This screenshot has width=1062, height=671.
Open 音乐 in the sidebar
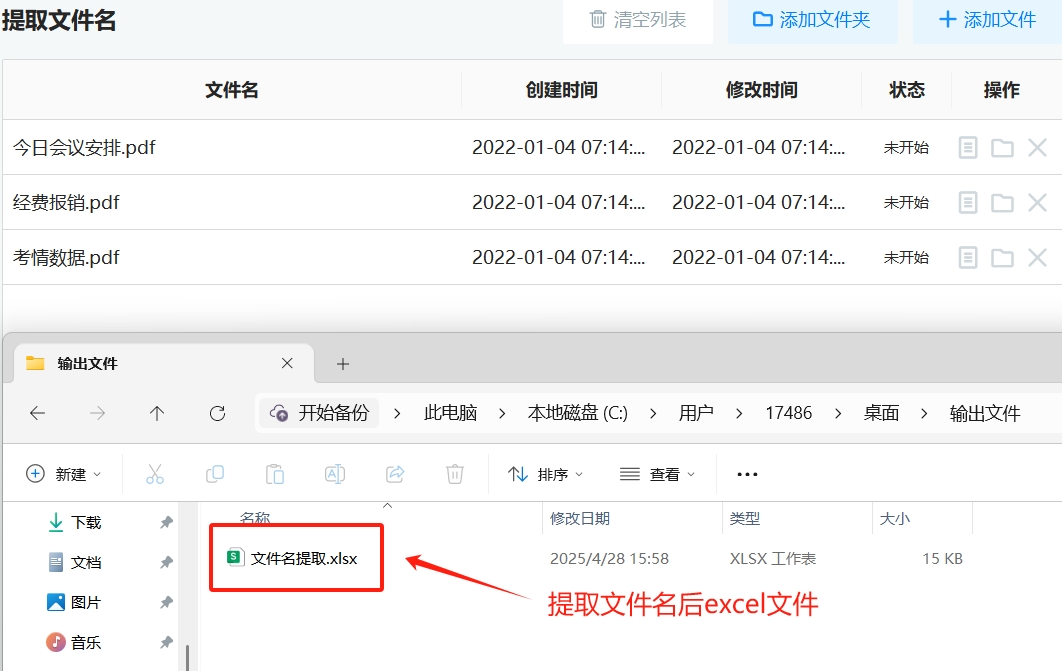(75, 642)
